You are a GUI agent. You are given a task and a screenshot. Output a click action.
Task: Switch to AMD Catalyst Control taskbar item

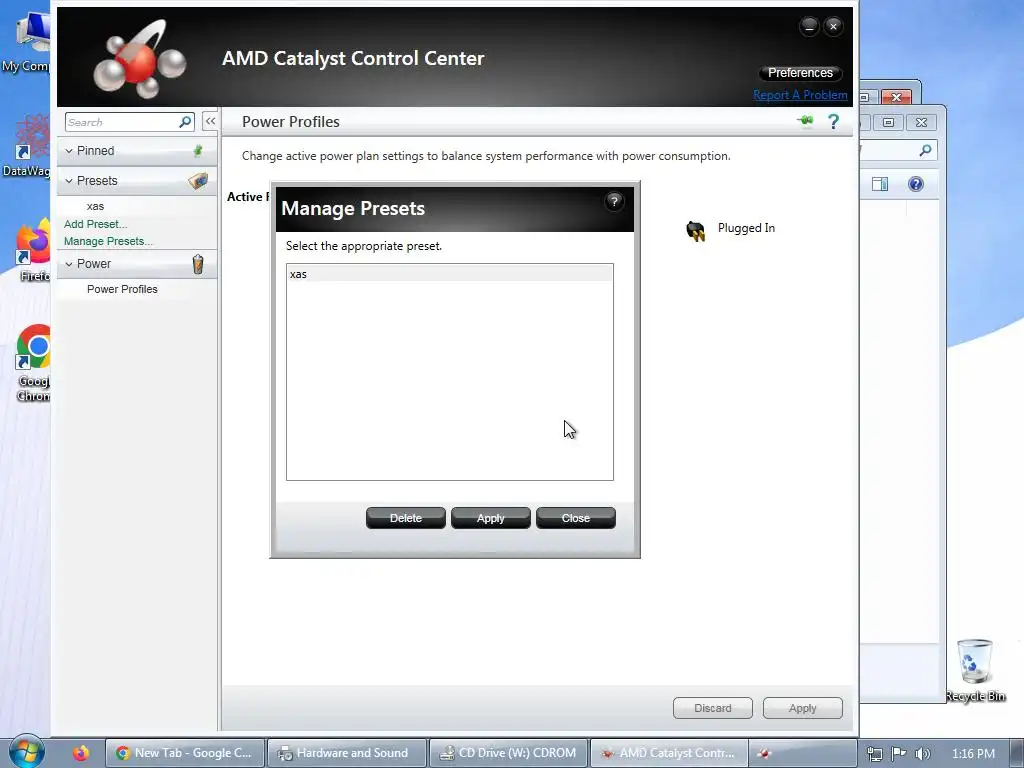click(x=669, y=753)
